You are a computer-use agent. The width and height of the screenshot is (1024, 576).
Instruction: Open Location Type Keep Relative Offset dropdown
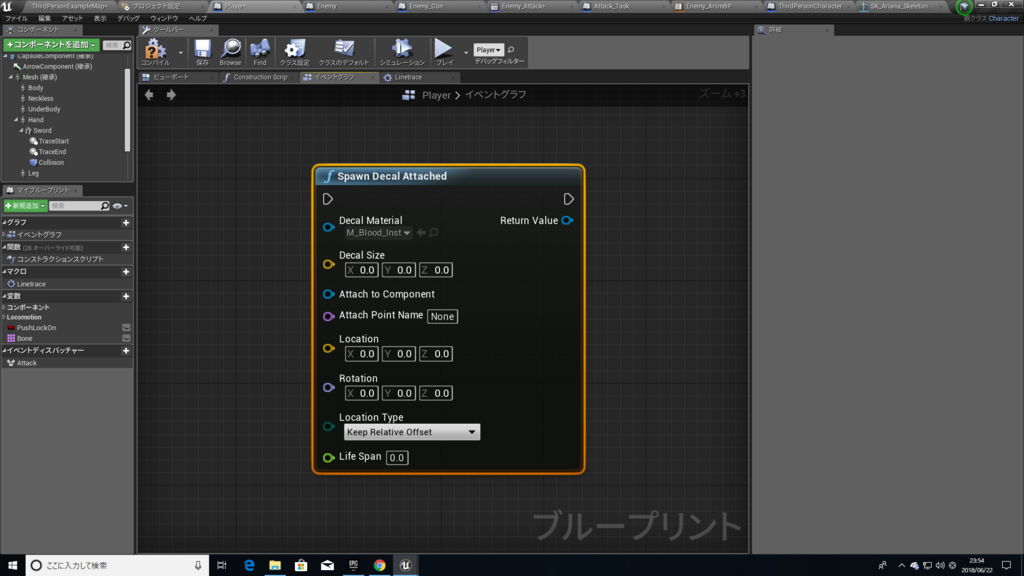[x=411, y=432]
